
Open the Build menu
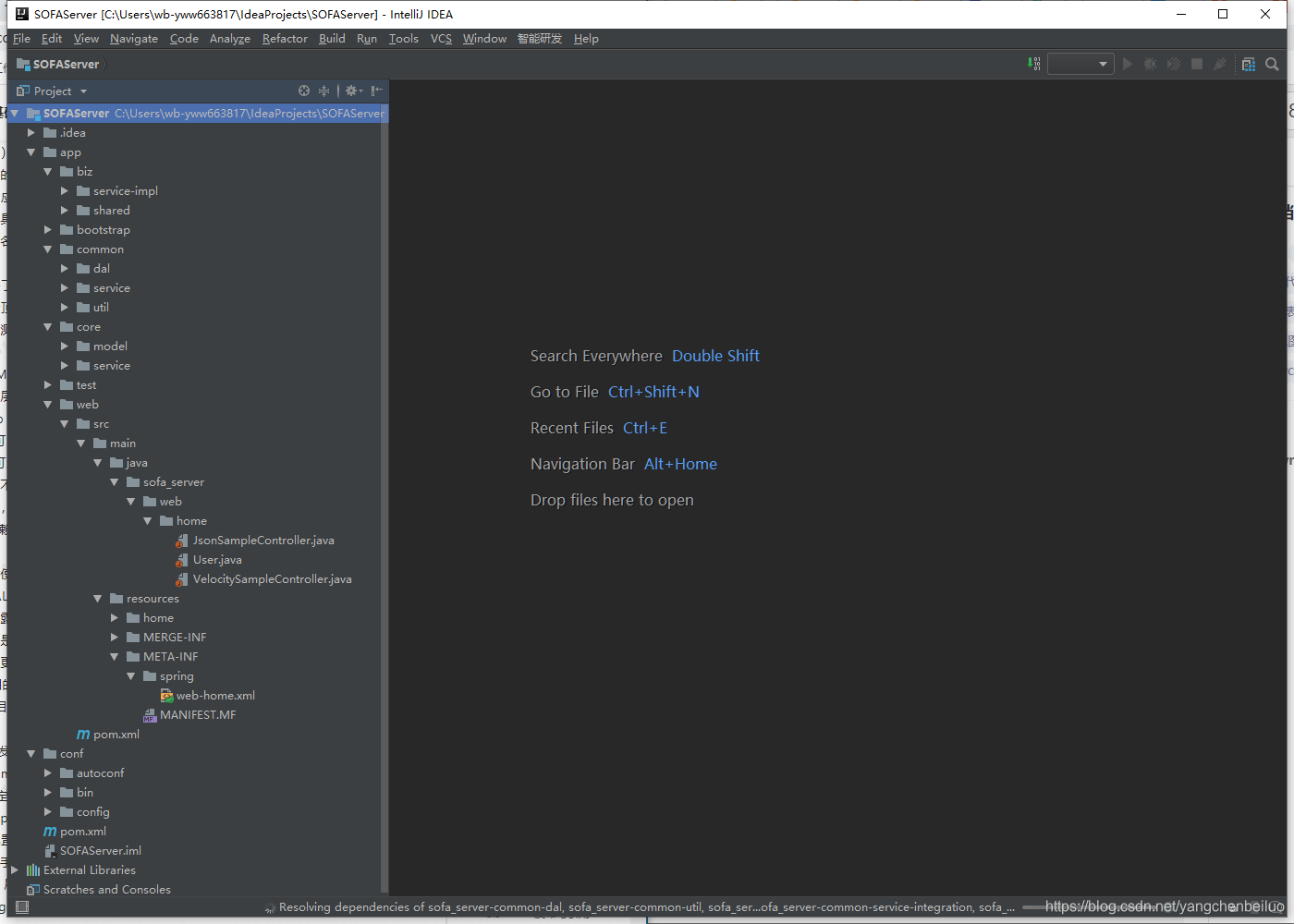tap(332, 39)
